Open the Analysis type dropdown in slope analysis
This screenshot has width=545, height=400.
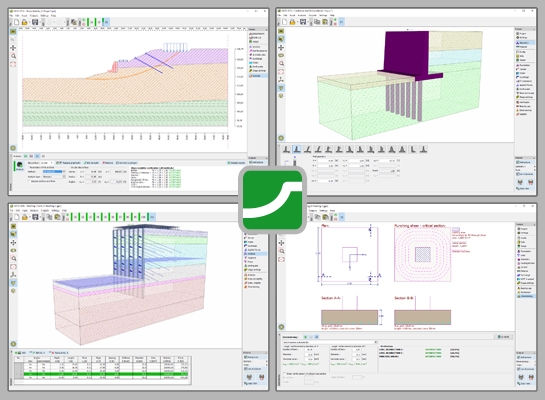[x=54, y=177]
